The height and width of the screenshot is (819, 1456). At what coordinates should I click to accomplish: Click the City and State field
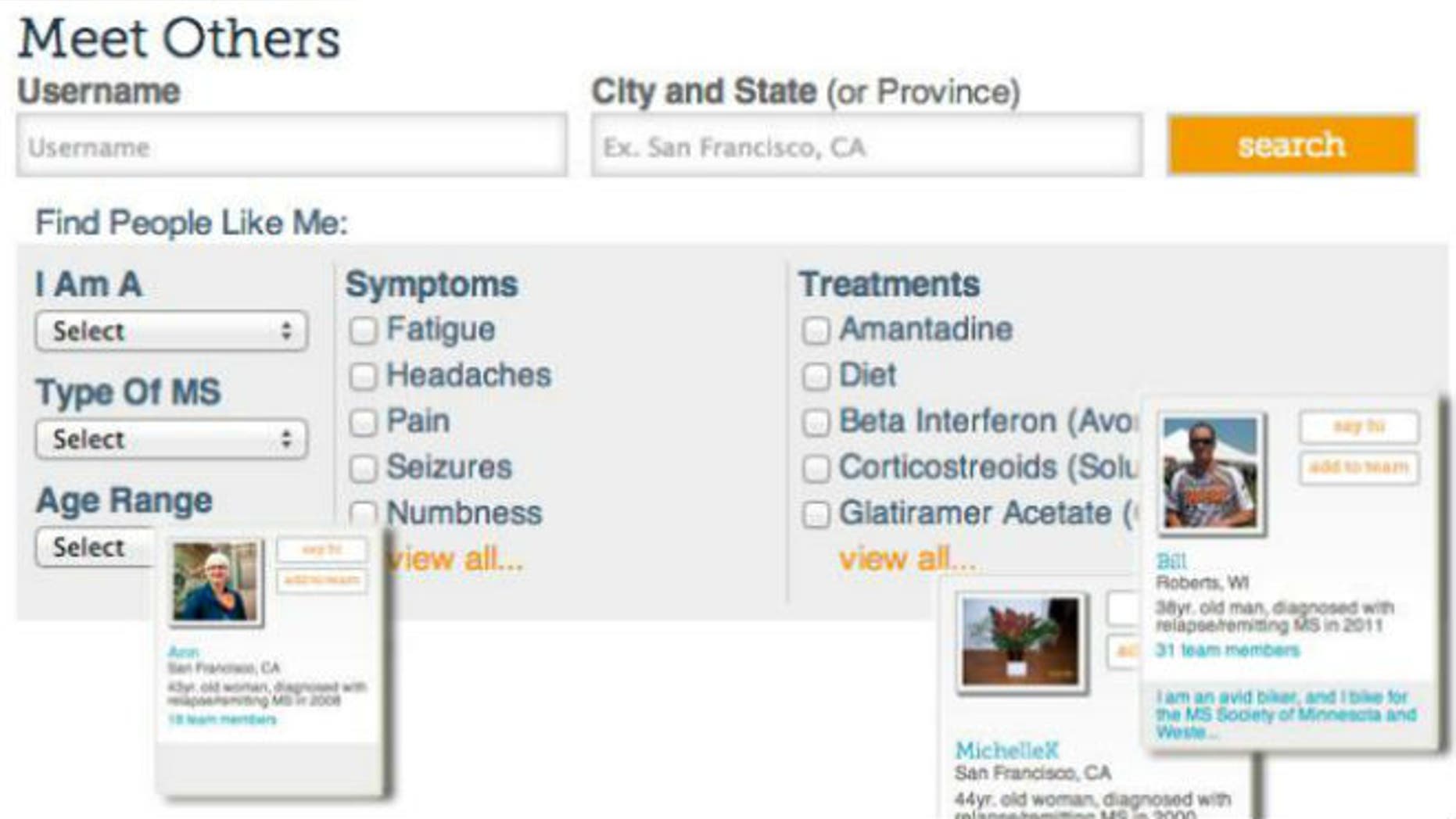pos(866,146)
